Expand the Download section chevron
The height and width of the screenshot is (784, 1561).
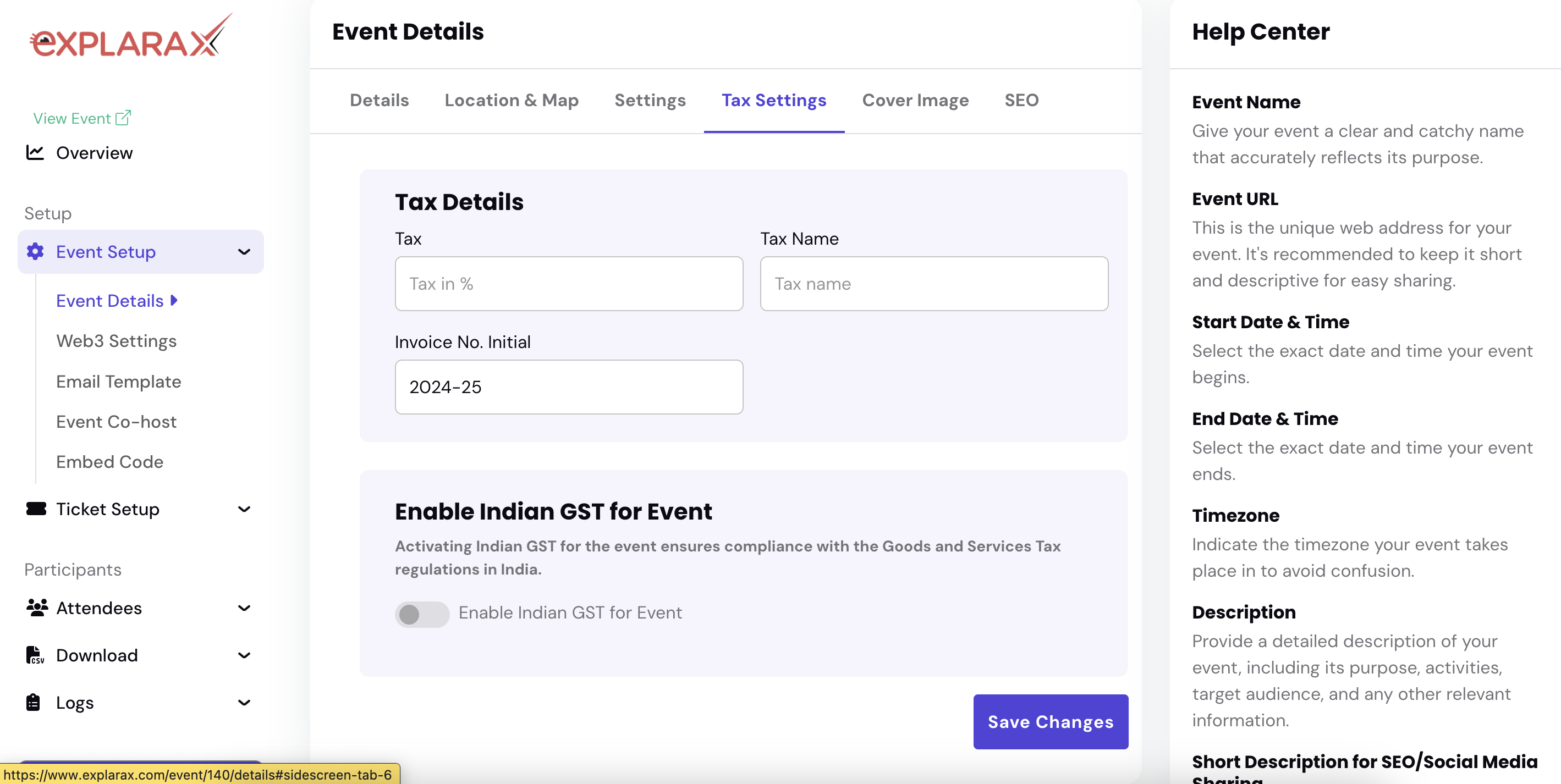tap(244, 655)
